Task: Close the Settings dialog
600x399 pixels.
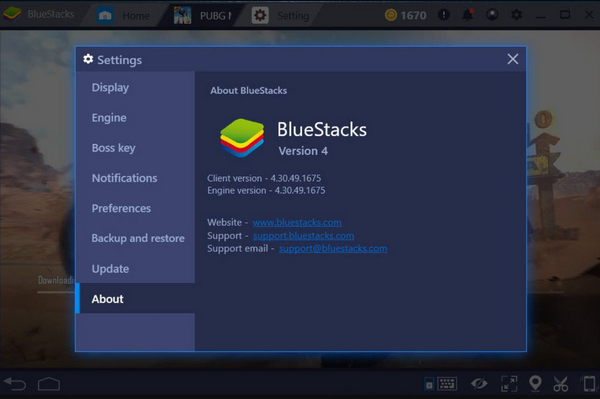Action: tap(513, 59)
